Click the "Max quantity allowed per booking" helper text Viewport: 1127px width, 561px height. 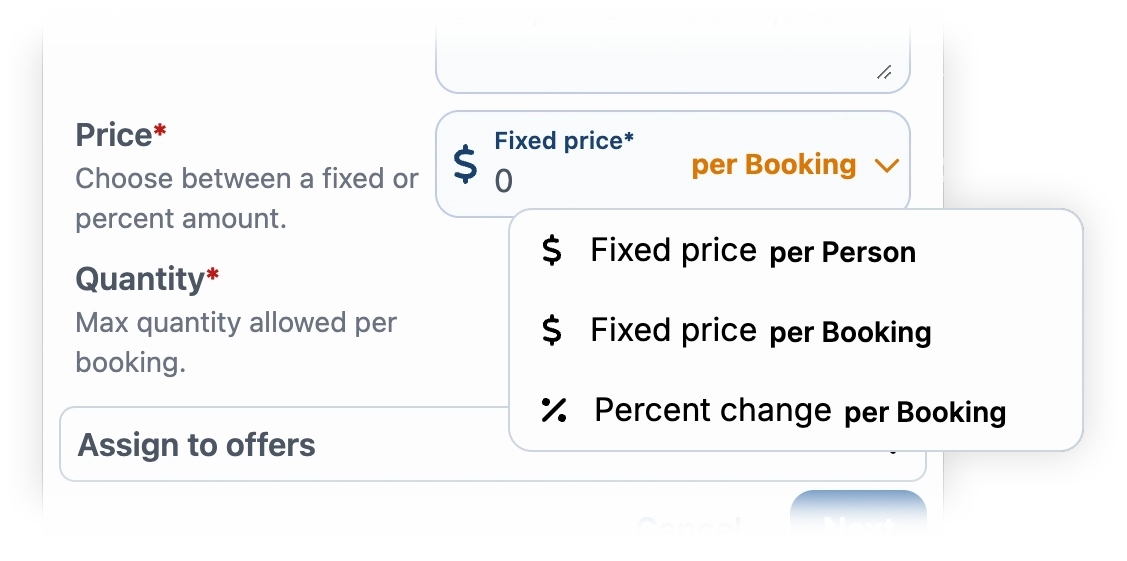click(236, 342)
